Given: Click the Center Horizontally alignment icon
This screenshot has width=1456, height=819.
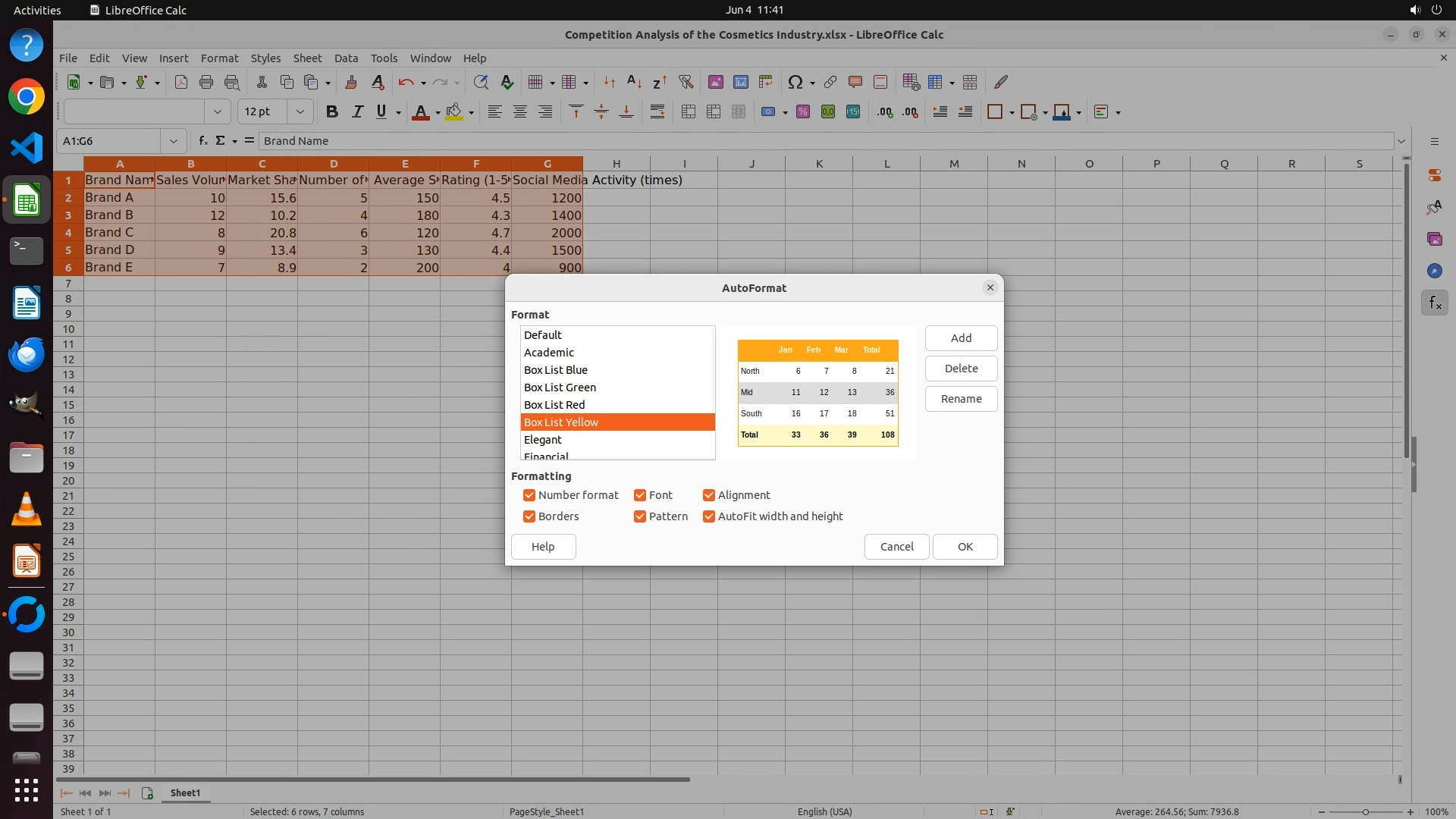Looking at the screenshot, I should 520,112.
